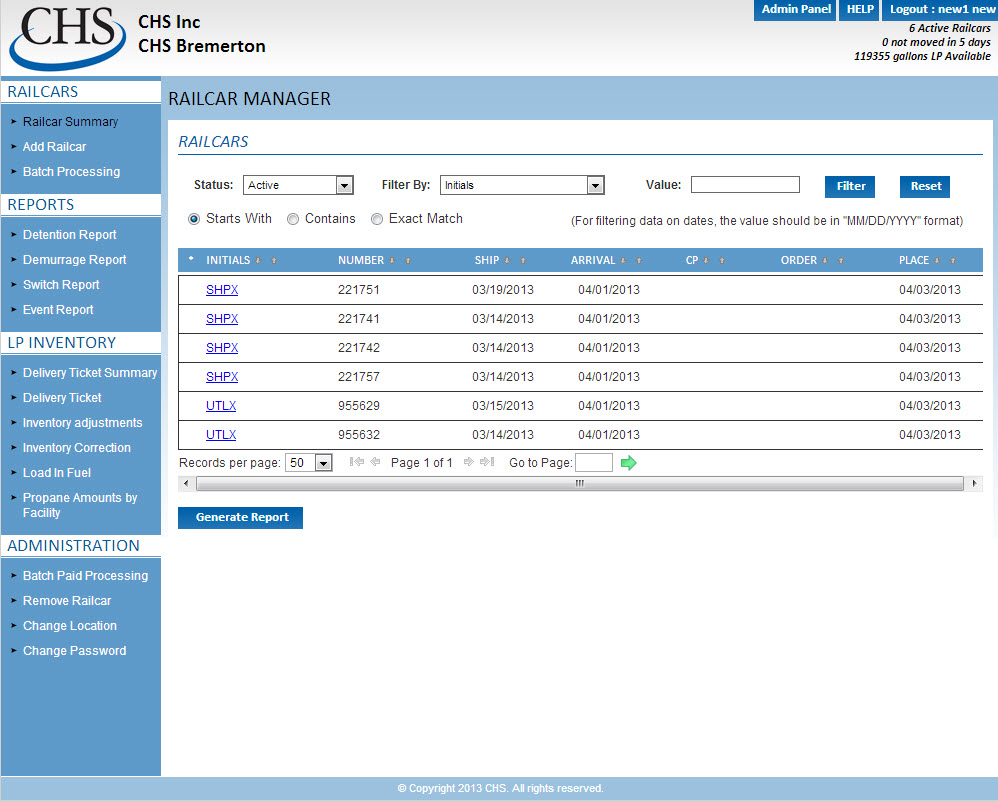Image resolution: width=998 pixels, height=802 pixels.
Task: Open Change Location
Action: click(x=70, y=626)
